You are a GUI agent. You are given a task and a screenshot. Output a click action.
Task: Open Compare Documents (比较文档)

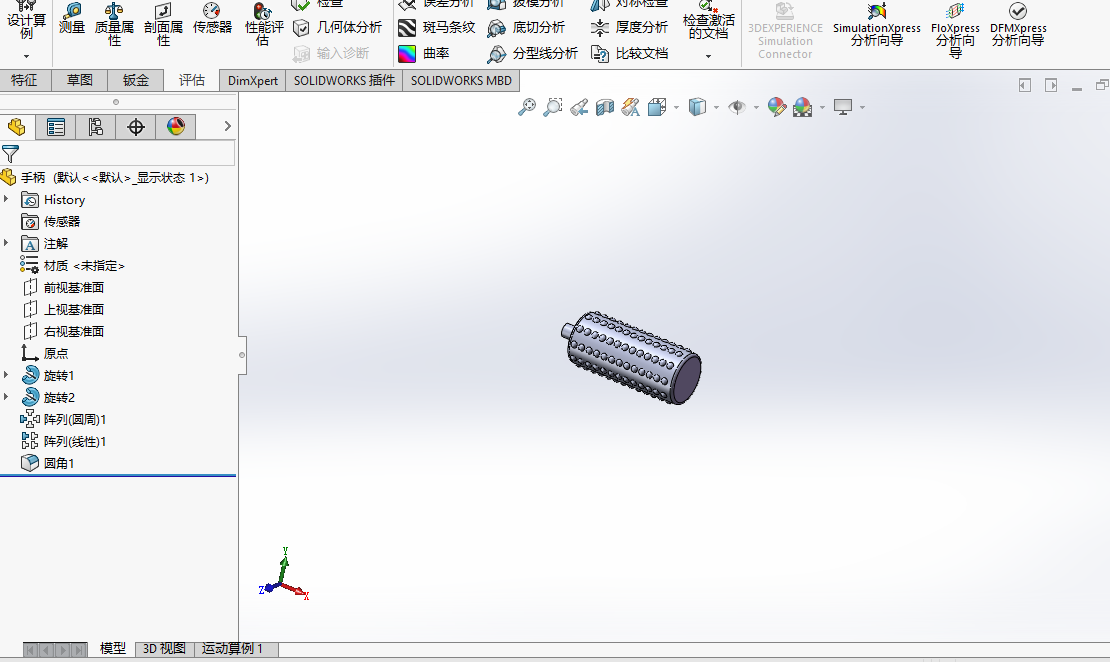(629, 53)
